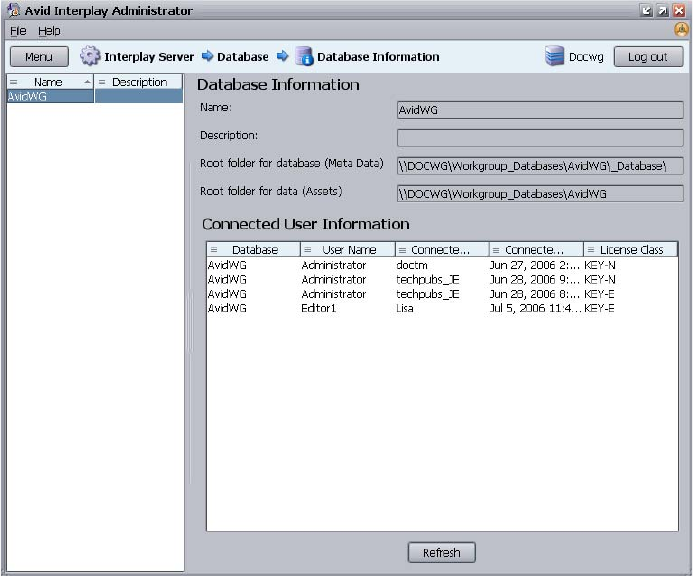The image size is (693, 576).
Task: Open the Help menu
Action: point(49,31)
